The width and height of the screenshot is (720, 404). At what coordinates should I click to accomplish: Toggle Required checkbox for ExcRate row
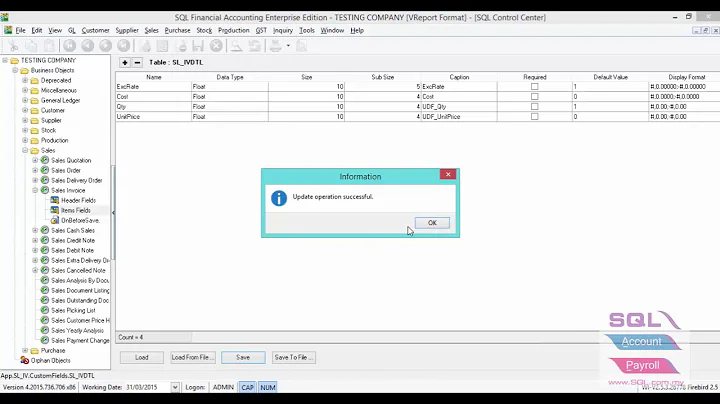point(534,87)
